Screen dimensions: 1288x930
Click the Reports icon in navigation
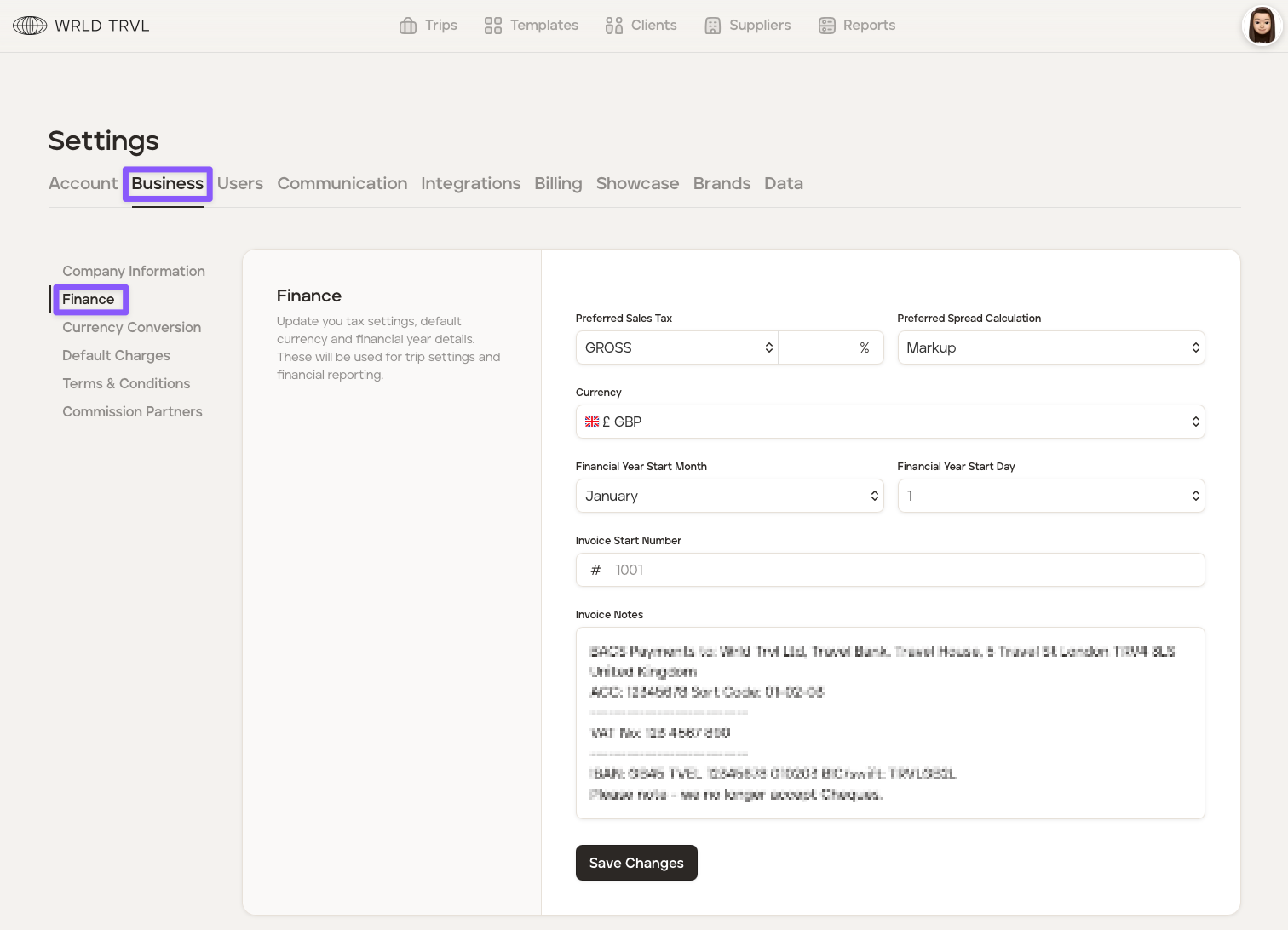click(x=826, y=26)
